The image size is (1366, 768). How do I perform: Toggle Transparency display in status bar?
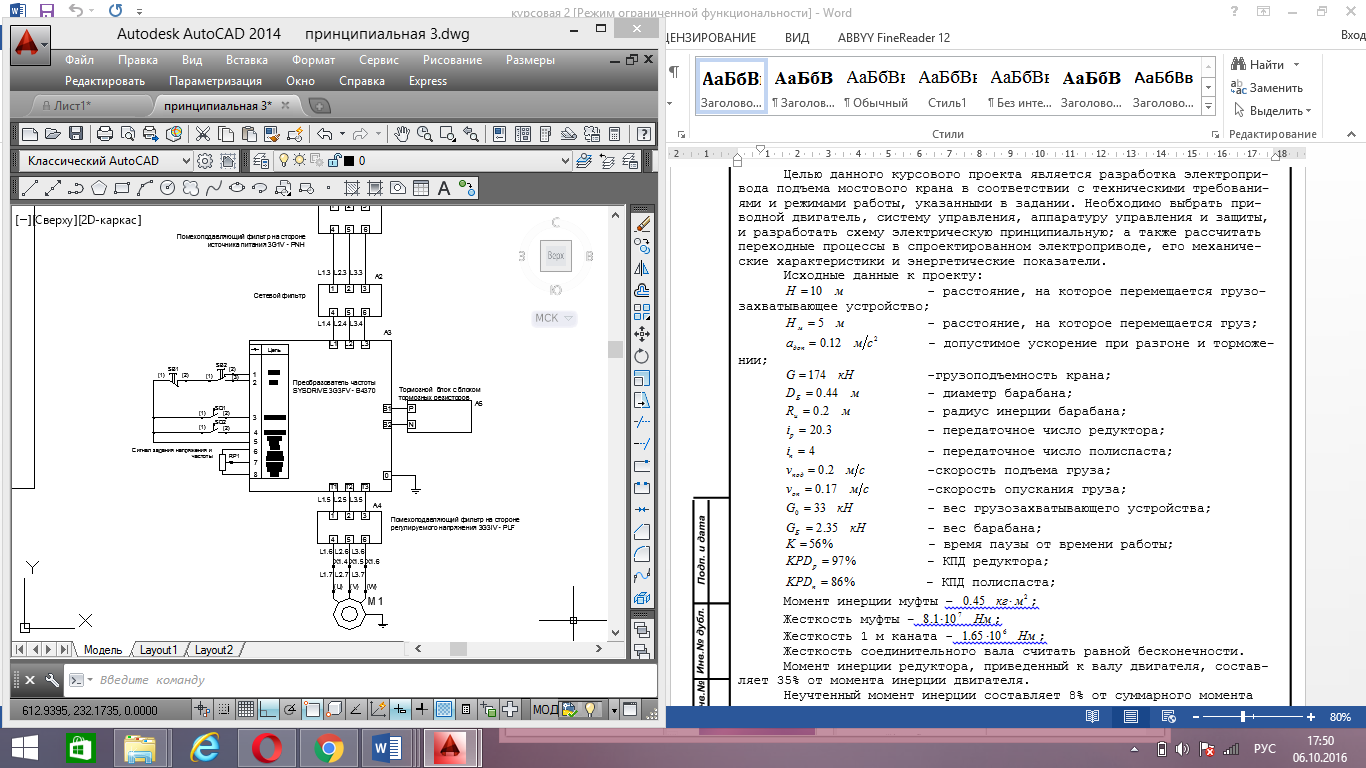pos(444,710)
